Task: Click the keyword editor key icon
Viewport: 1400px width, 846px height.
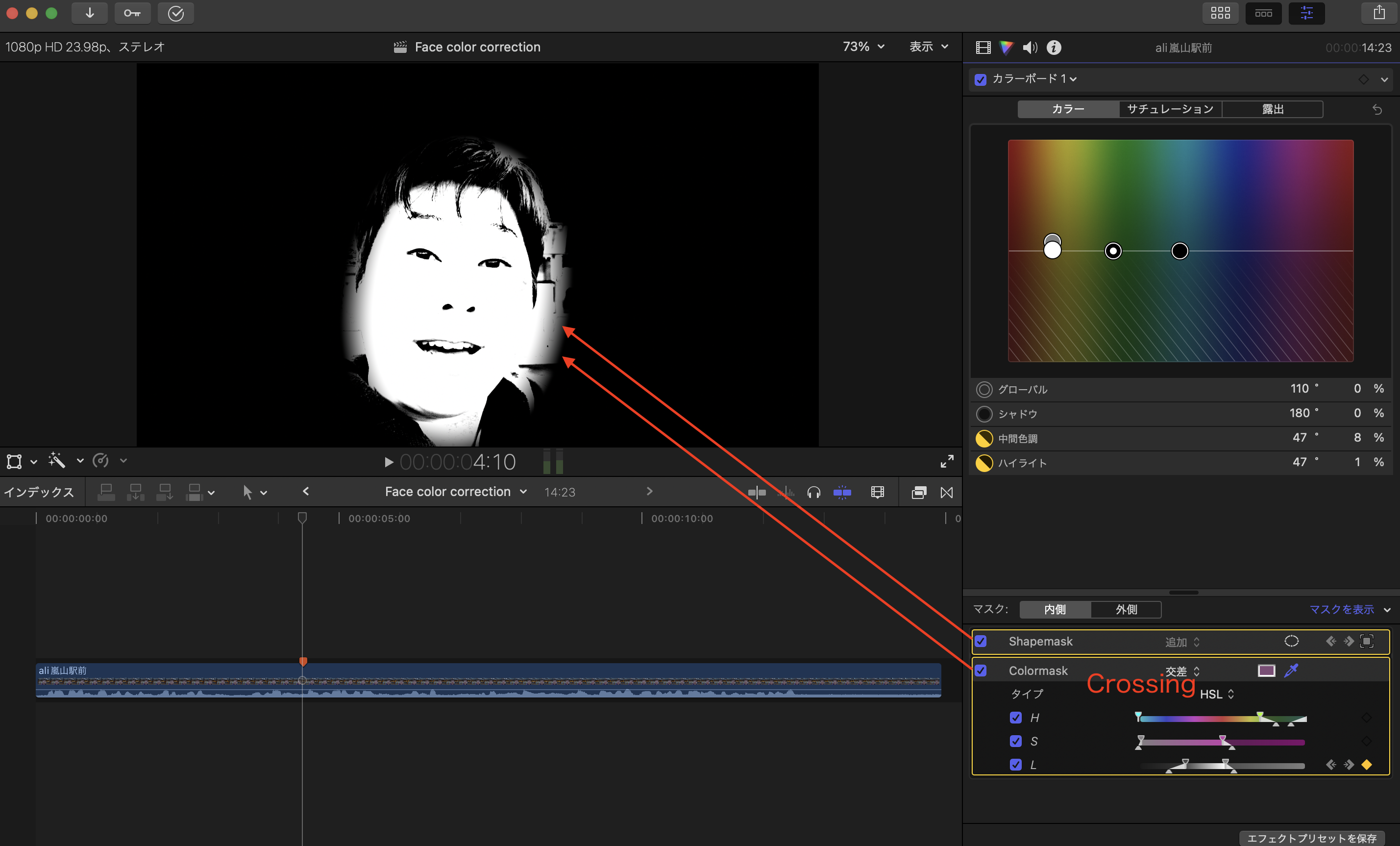Action: click(132, 13)
